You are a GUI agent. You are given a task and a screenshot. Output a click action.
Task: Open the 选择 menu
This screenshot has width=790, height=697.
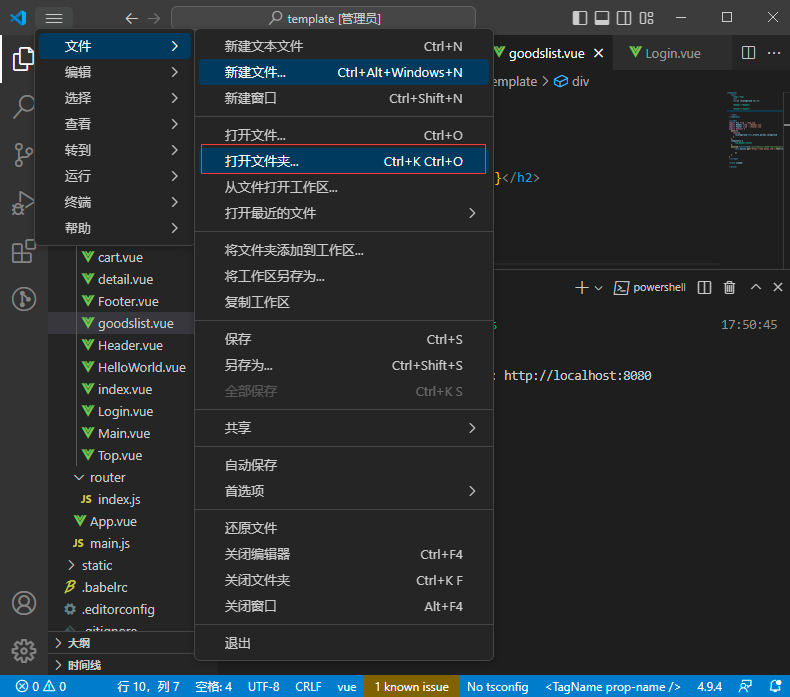point(115,98)
